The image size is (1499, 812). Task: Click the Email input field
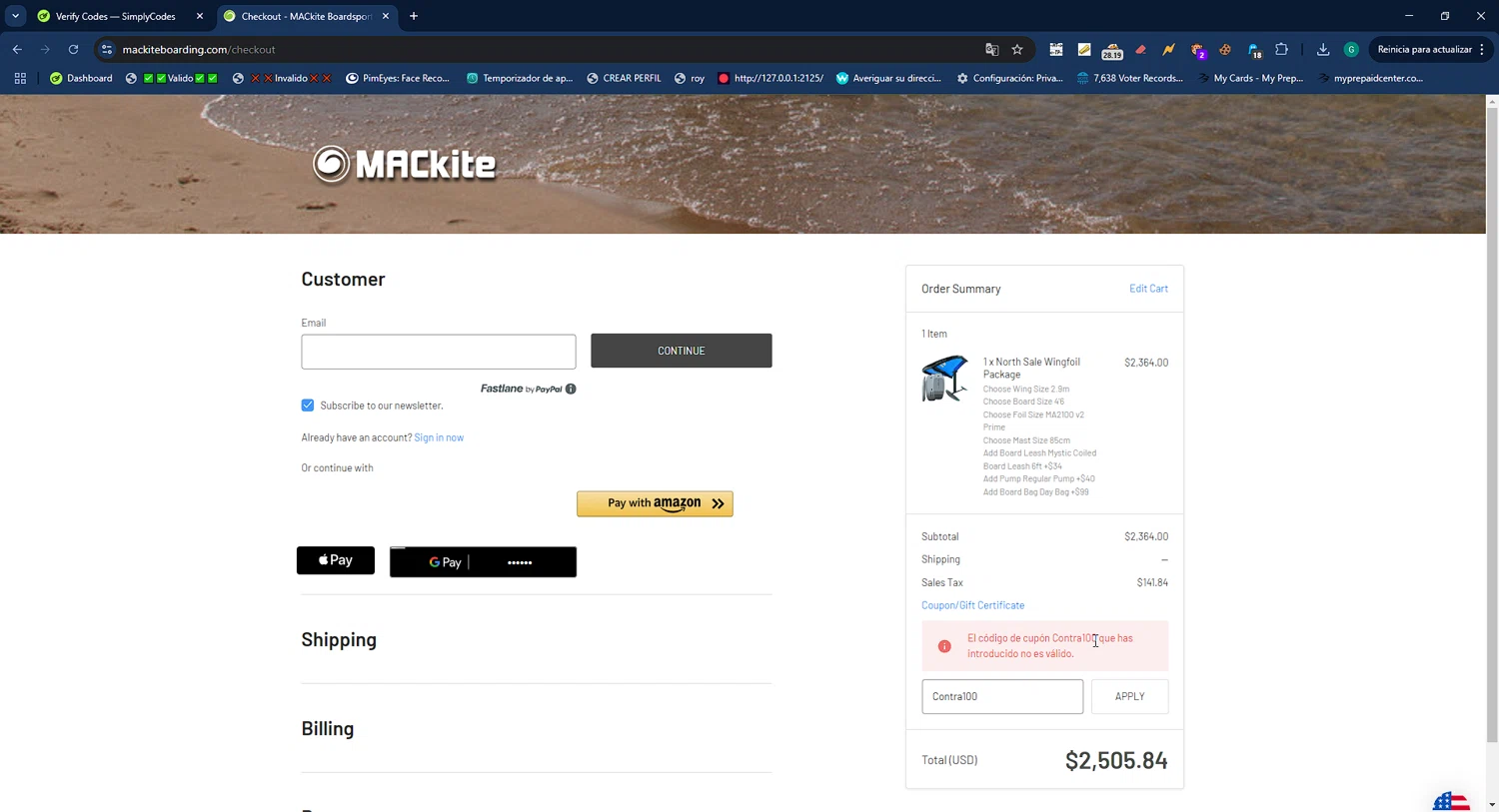[439, 352]
